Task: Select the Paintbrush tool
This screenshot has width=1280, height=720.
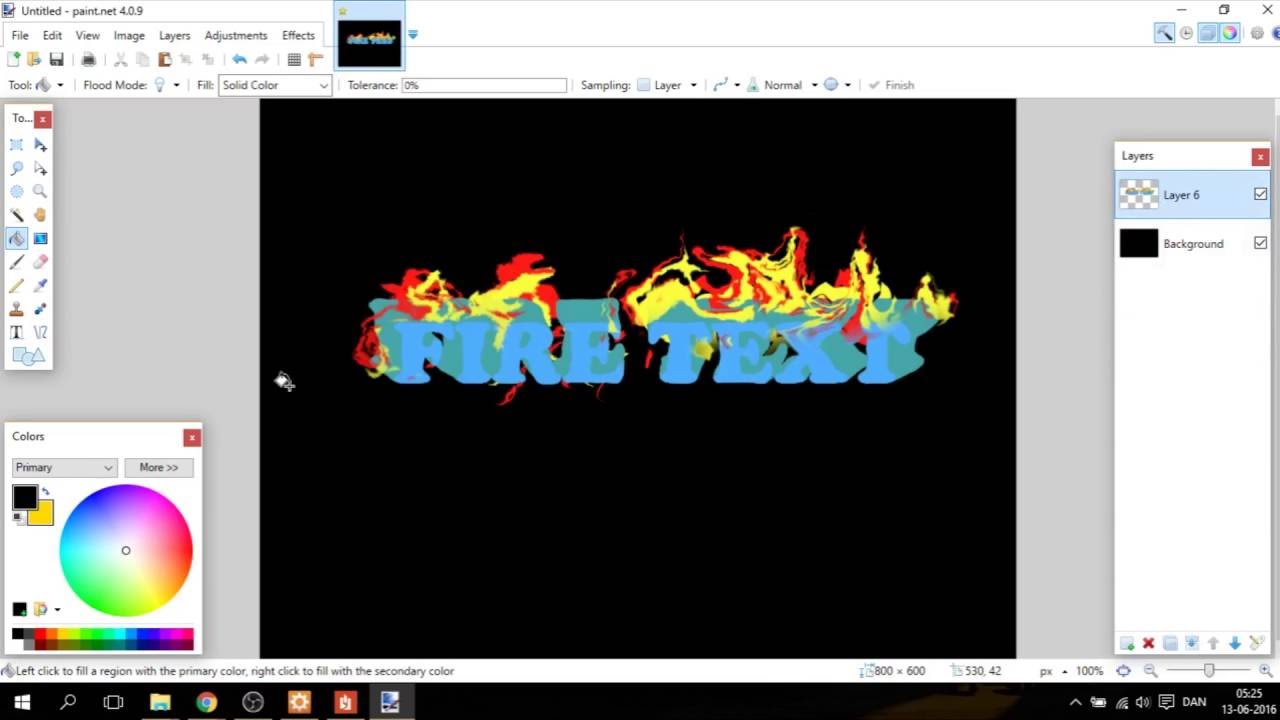Action: click(17, 262)
